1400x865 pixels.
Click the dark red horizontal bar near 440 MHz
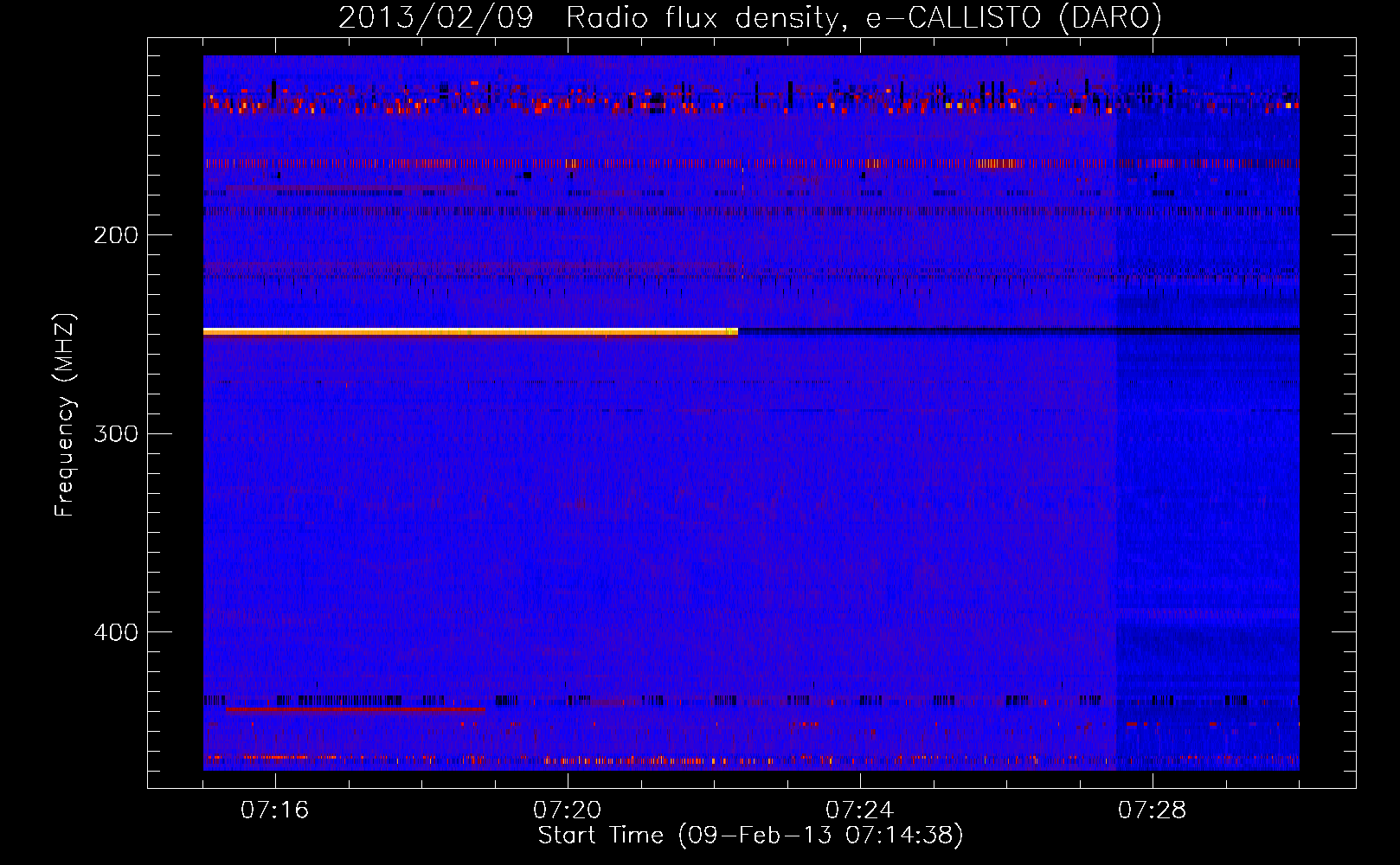coord(356,709)
